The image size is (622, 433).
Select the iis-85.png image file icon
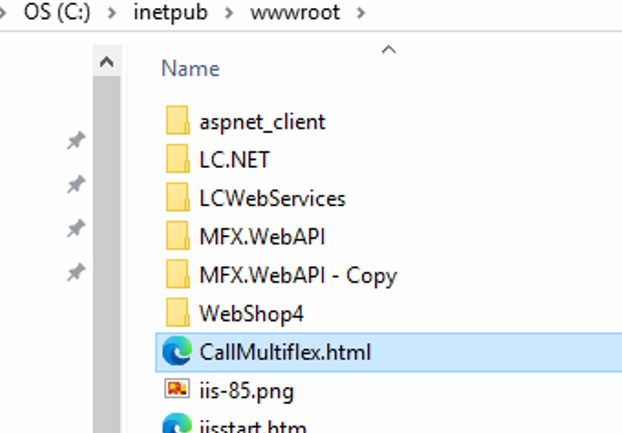pos(177,389)
